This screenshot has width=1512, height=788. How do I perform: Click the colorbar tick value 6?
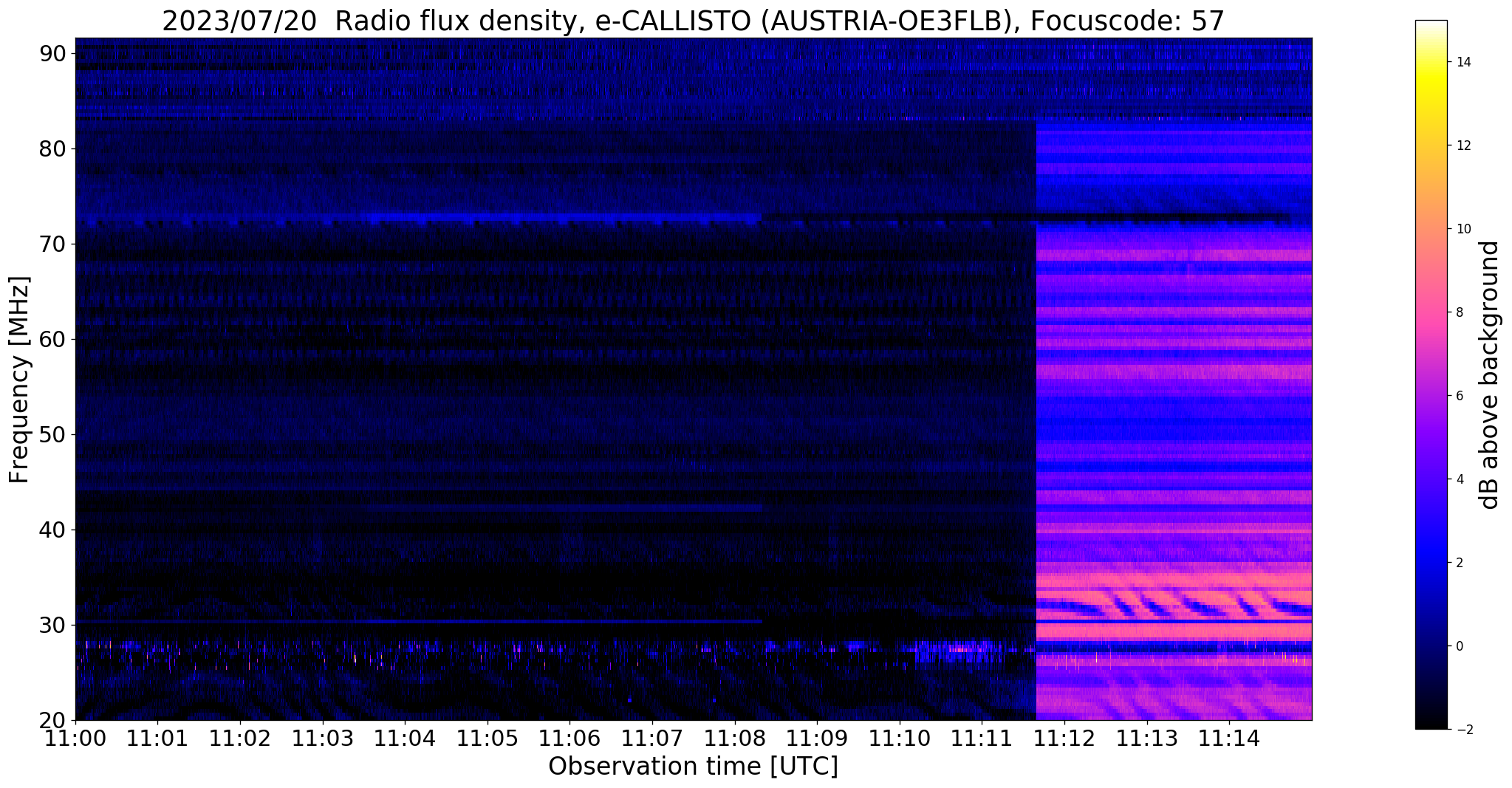coord(1459,396)
